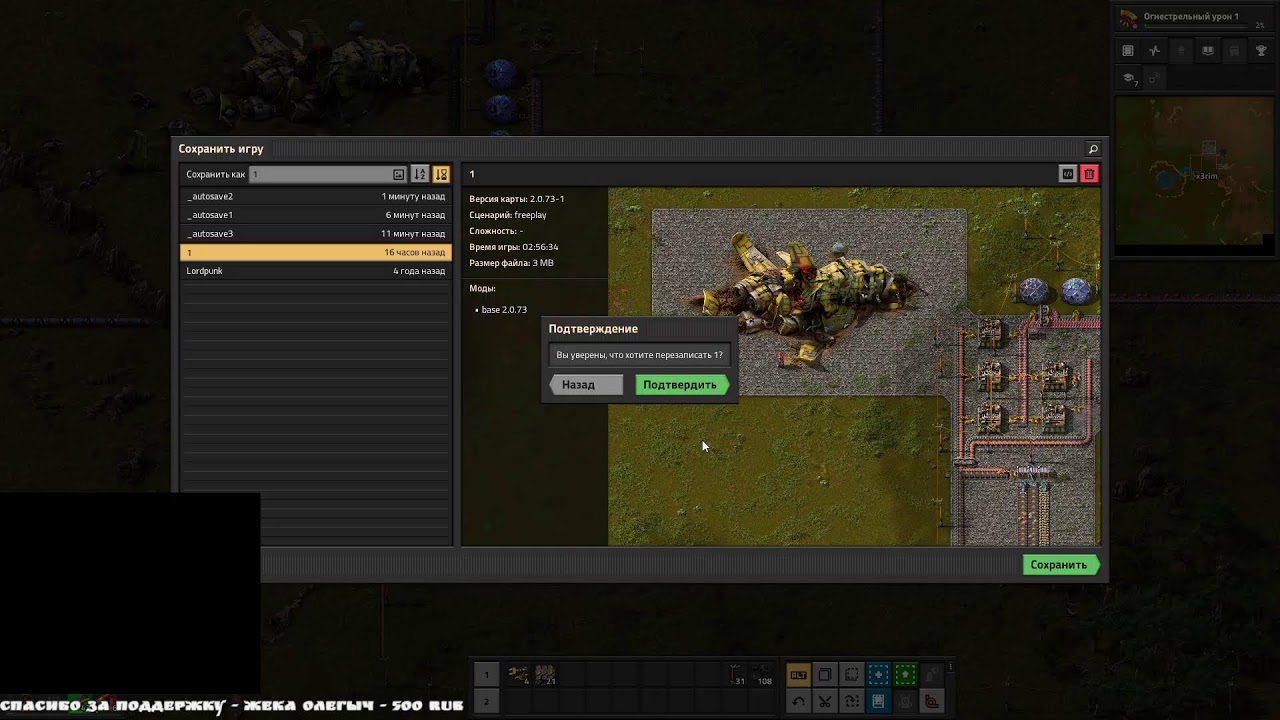This screenshot has height=720, width=1280.
Task: Select quickbar row 1
Action: click(x=487, y=675)
